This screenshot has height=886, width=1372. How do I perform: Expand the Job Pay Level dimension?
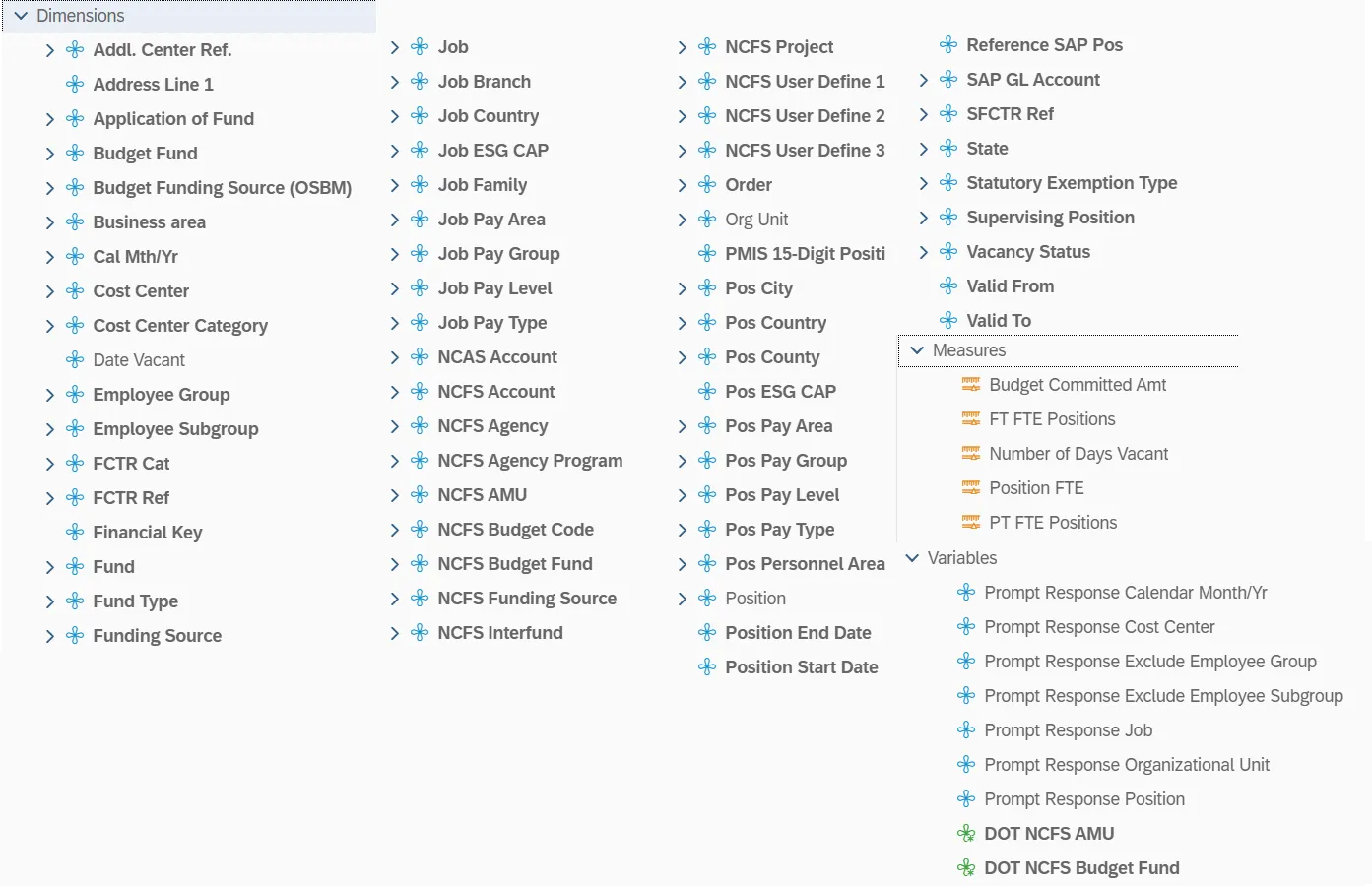pyautogui.click(x=395, y=288)
